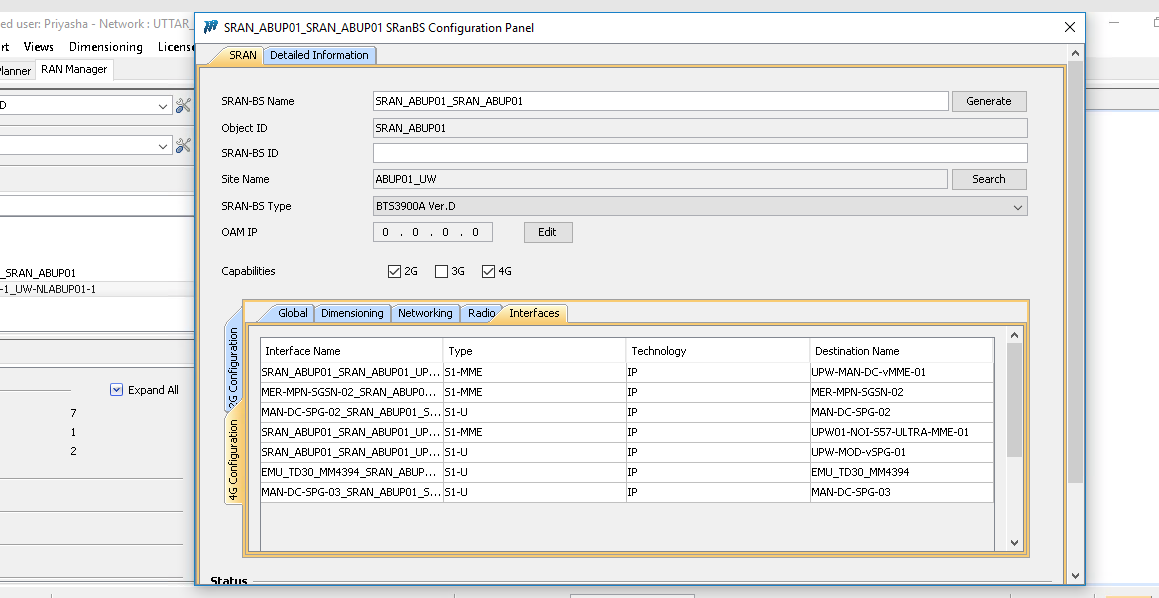This screenshot has height=598, width=1159.
Task: Open the Views menu
Action: (39, 47)
